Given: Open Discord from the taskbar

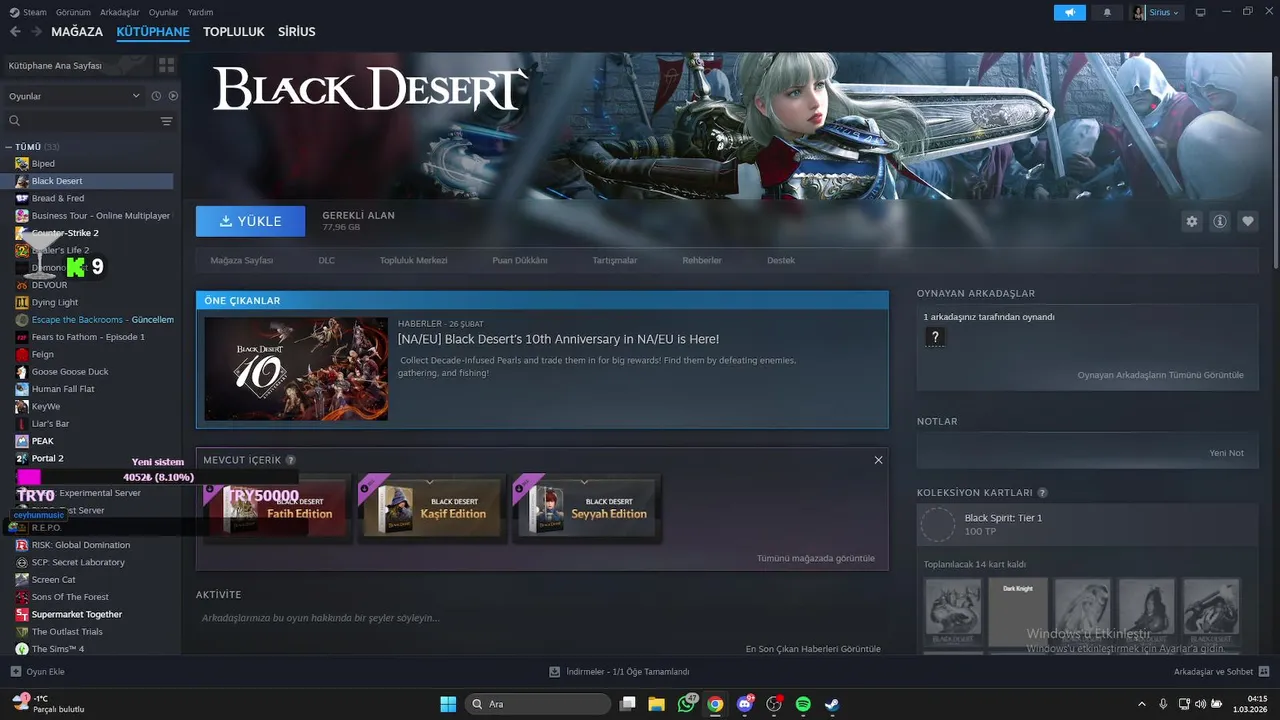Looking at the screenshot, I should (744, 704).
